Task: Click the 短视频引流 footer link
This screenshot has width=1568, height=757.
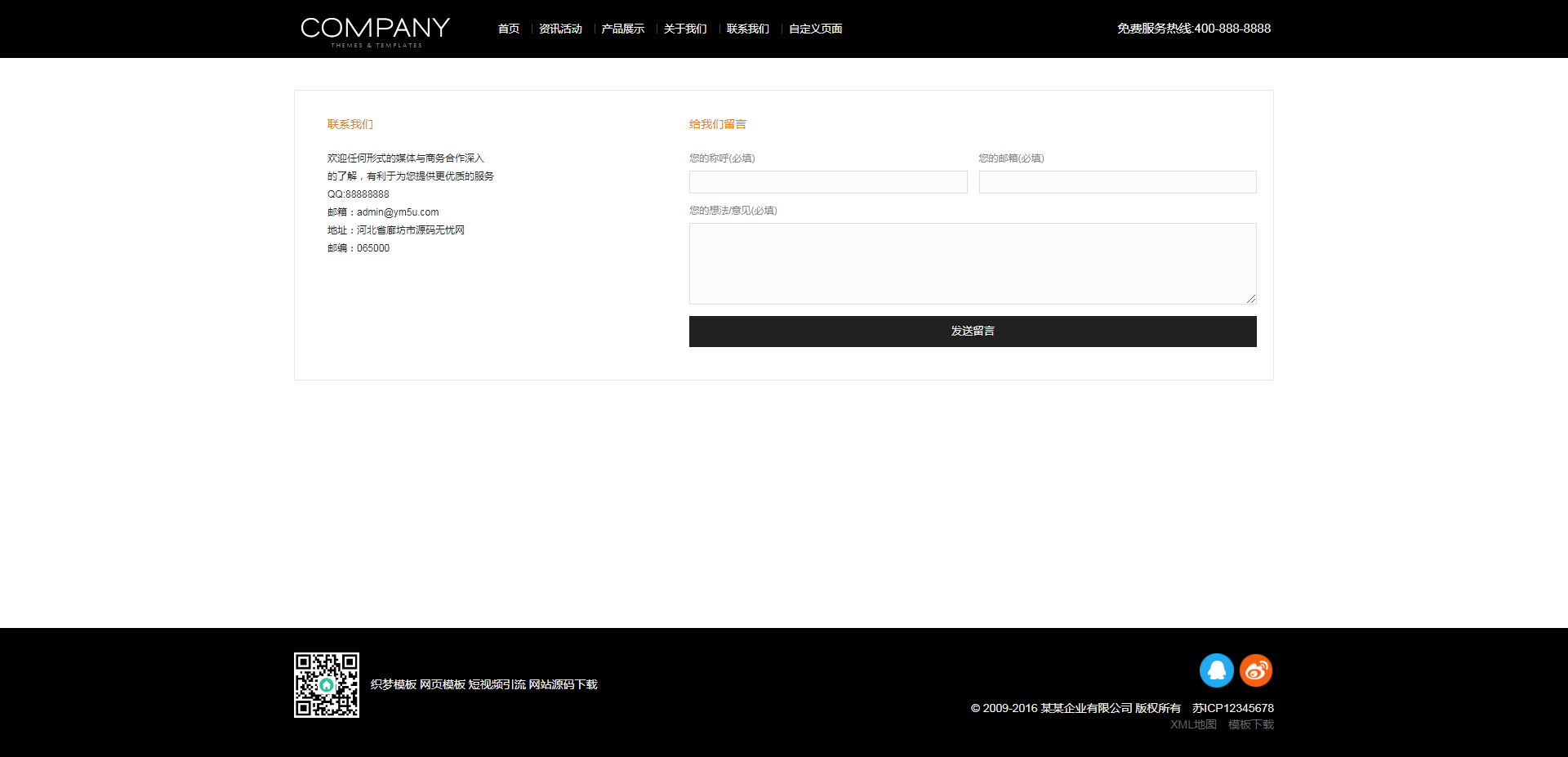Action: coord(497,684)
